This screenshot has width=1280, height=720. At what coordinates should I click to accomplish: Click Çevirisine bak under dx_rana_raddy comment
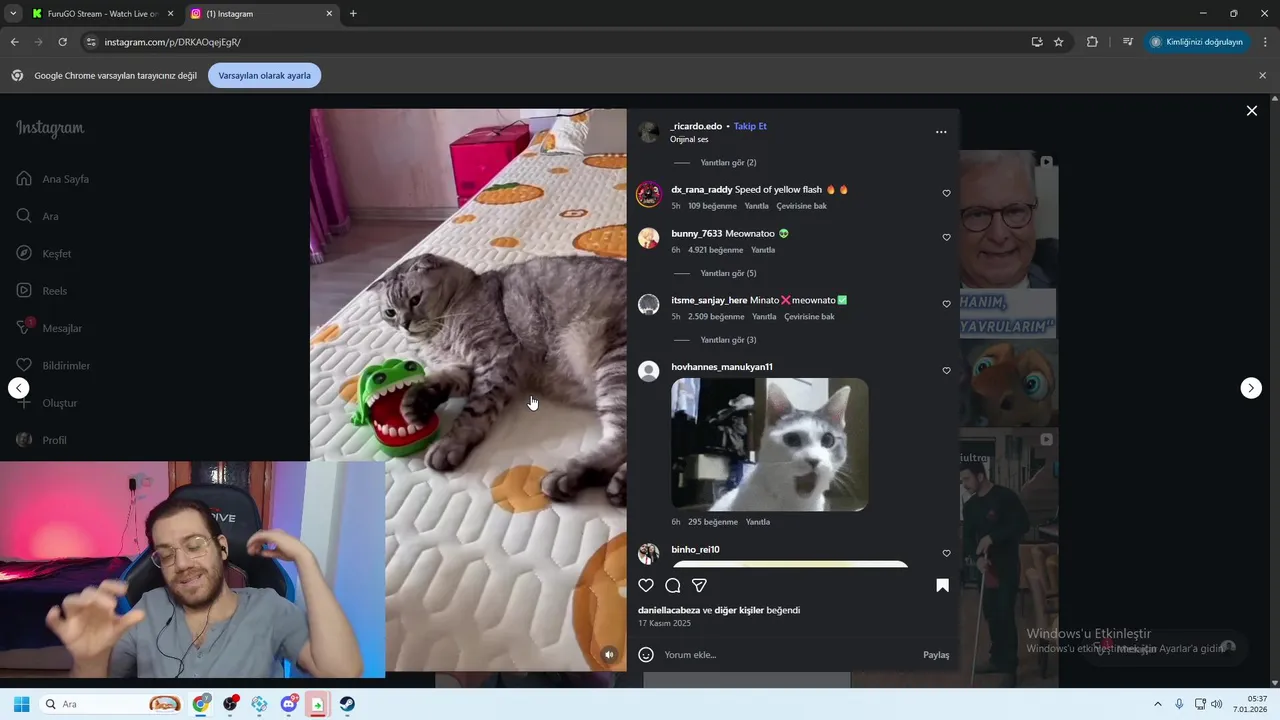coord(802,206)
